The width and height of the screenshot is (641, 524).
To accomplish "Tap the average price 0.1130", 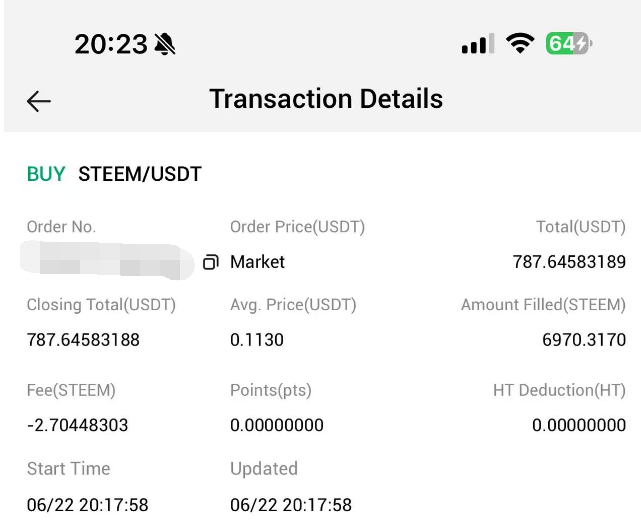I will pyautogui.click(x=257, y=340).
